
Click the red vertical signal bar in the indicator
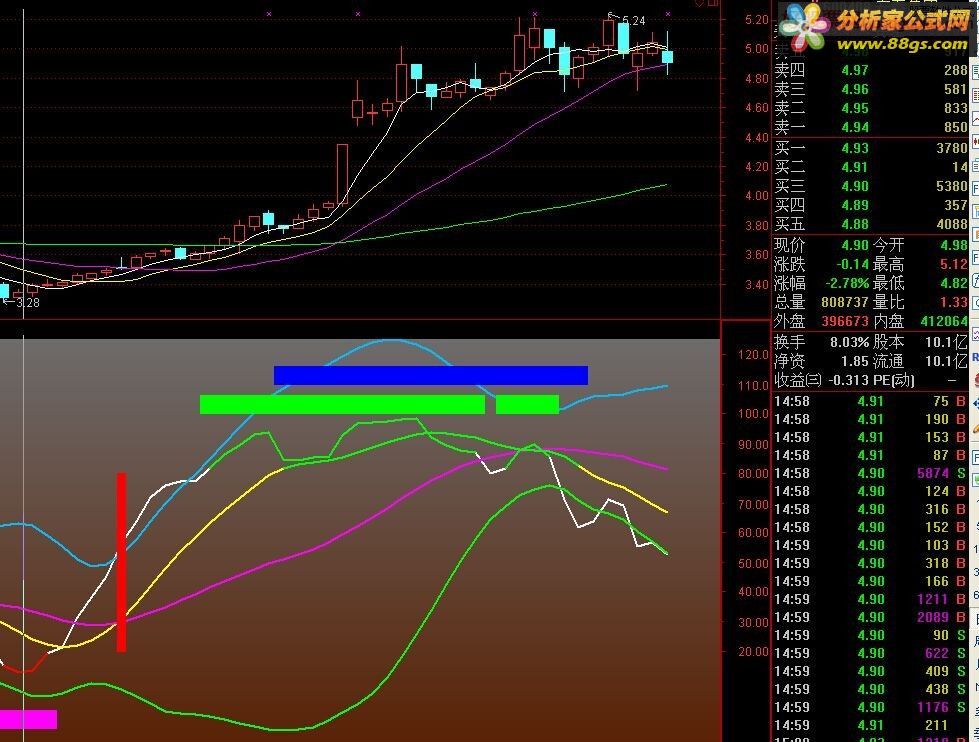pyautogui.click(x=122, y=562)
